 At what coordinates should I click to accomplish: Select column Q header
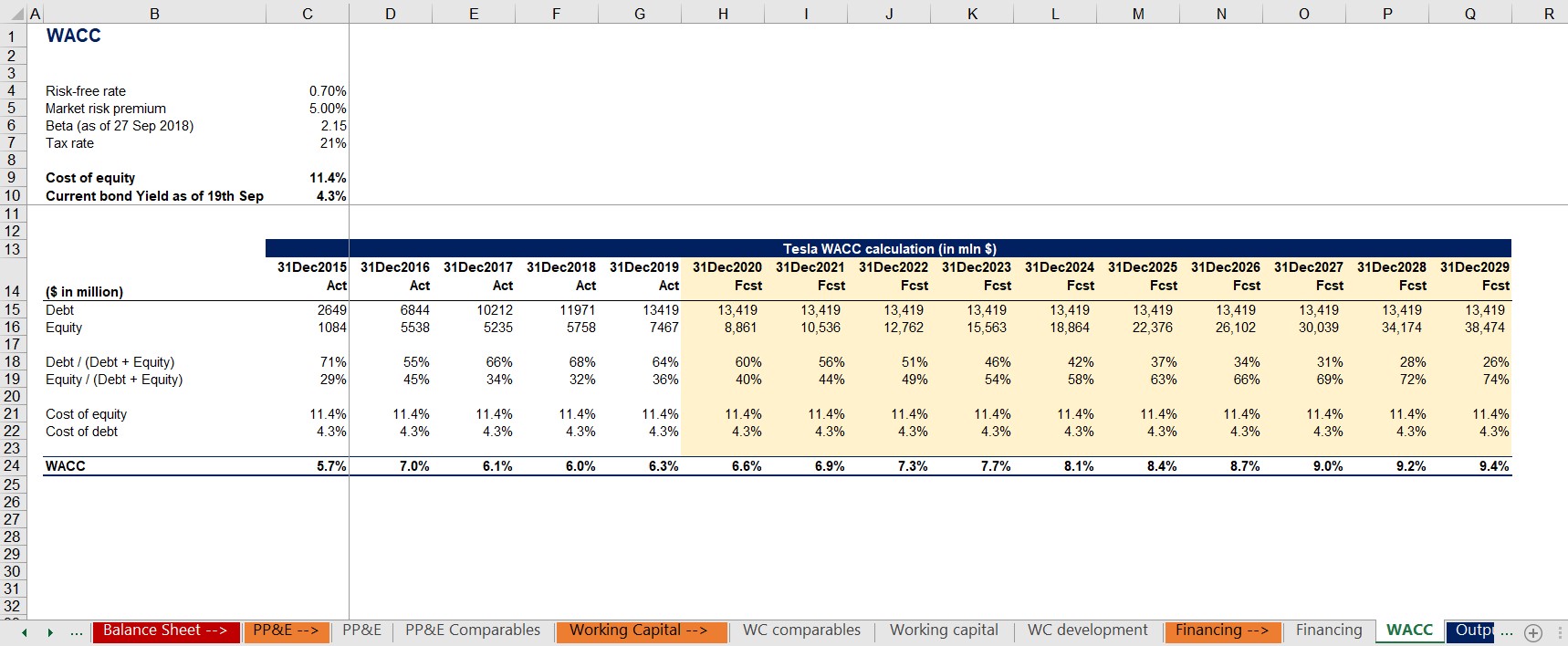(1470, 14)
